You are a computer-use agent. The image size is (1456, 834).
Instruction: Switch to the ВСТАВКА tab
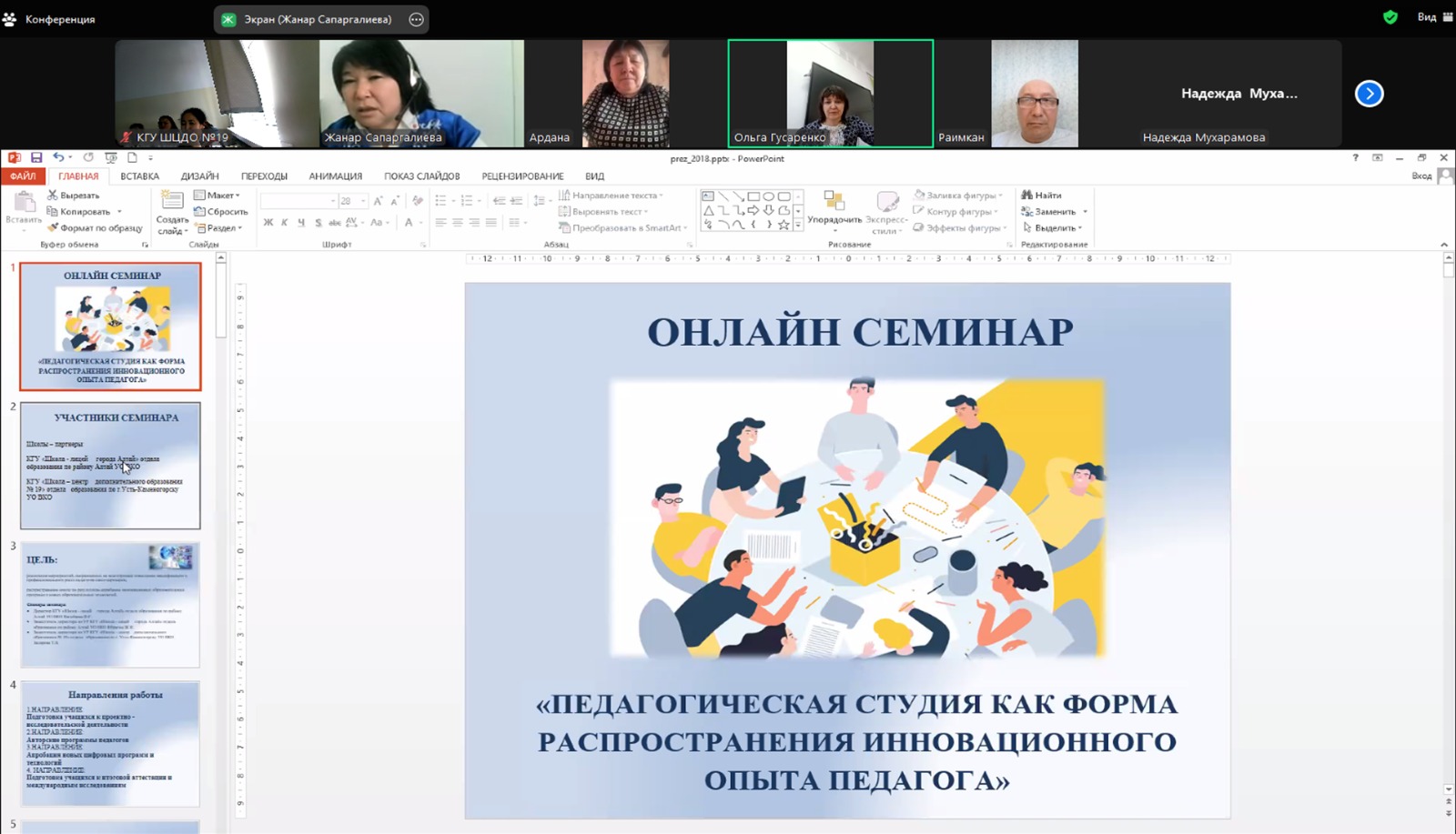pyautogui.click(x=140, y=176)
